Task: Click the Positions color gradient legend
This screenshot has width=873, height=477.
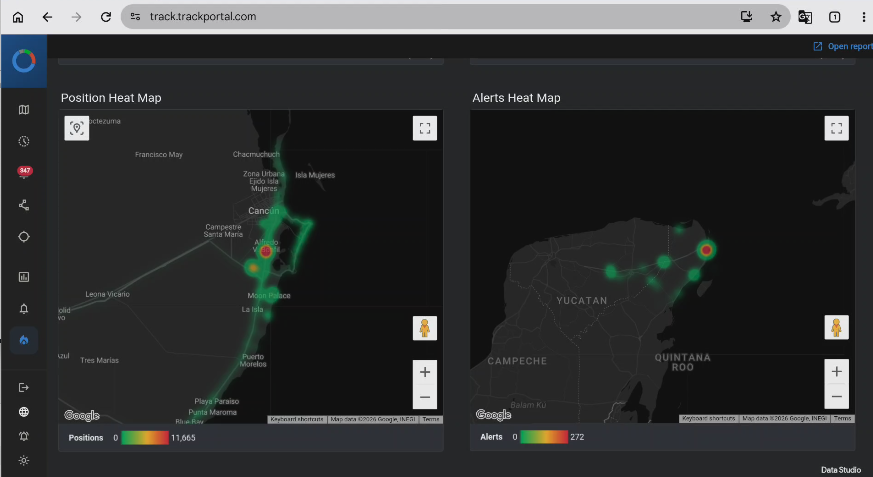Action: pyautogui.click(x=145, y=437)
